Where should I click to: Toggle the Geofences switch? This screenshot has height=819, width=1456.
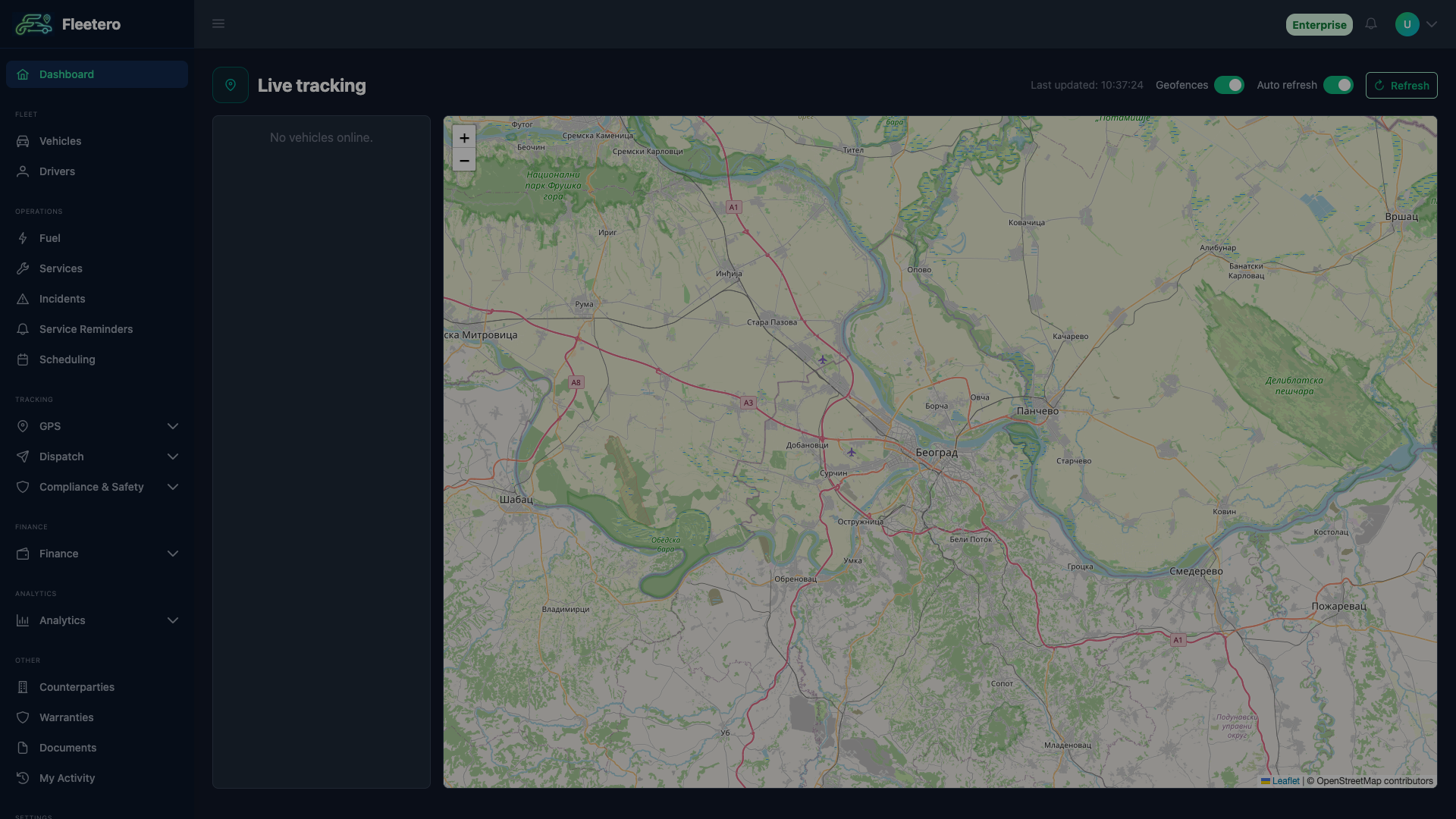(x=1228, y=85)
